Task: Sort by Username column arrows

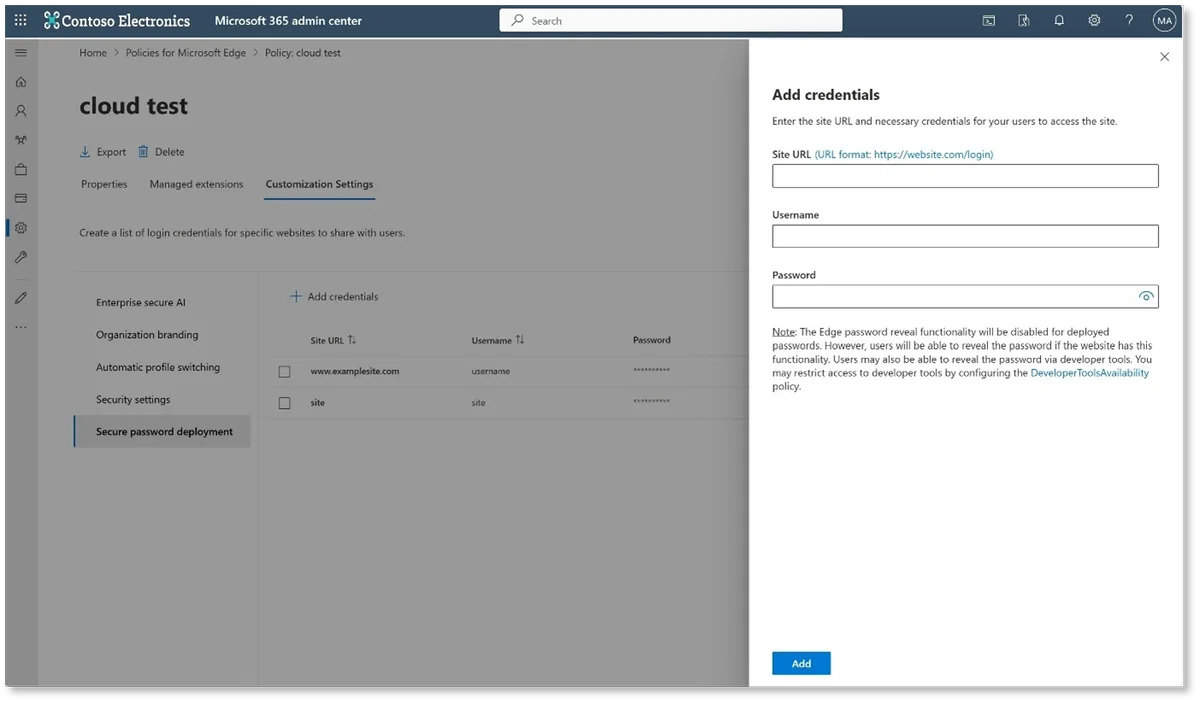Action: click(520, 340)
